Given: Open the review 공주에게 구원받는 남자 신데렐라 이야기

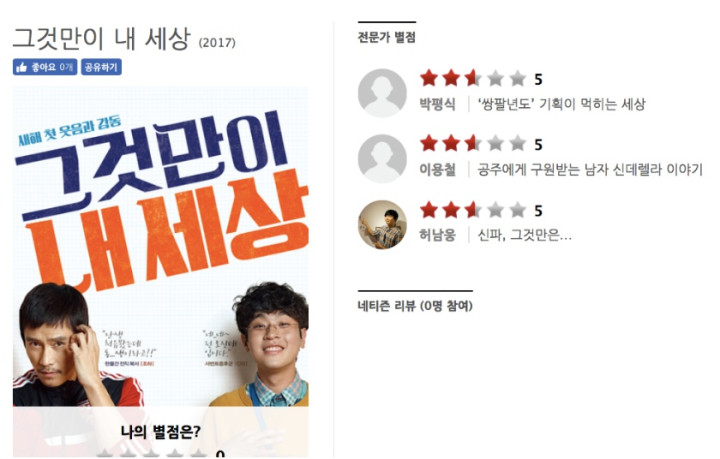Looking at the screenshot, I should [x=590, y=170].
